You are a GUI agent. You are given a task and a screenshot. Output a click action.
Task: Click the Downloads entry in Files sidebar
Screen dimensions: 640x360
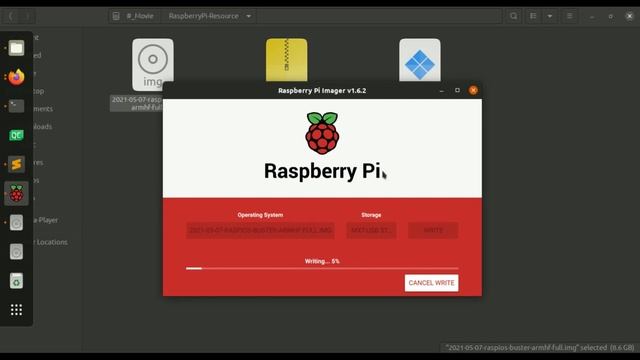(42, 127)
